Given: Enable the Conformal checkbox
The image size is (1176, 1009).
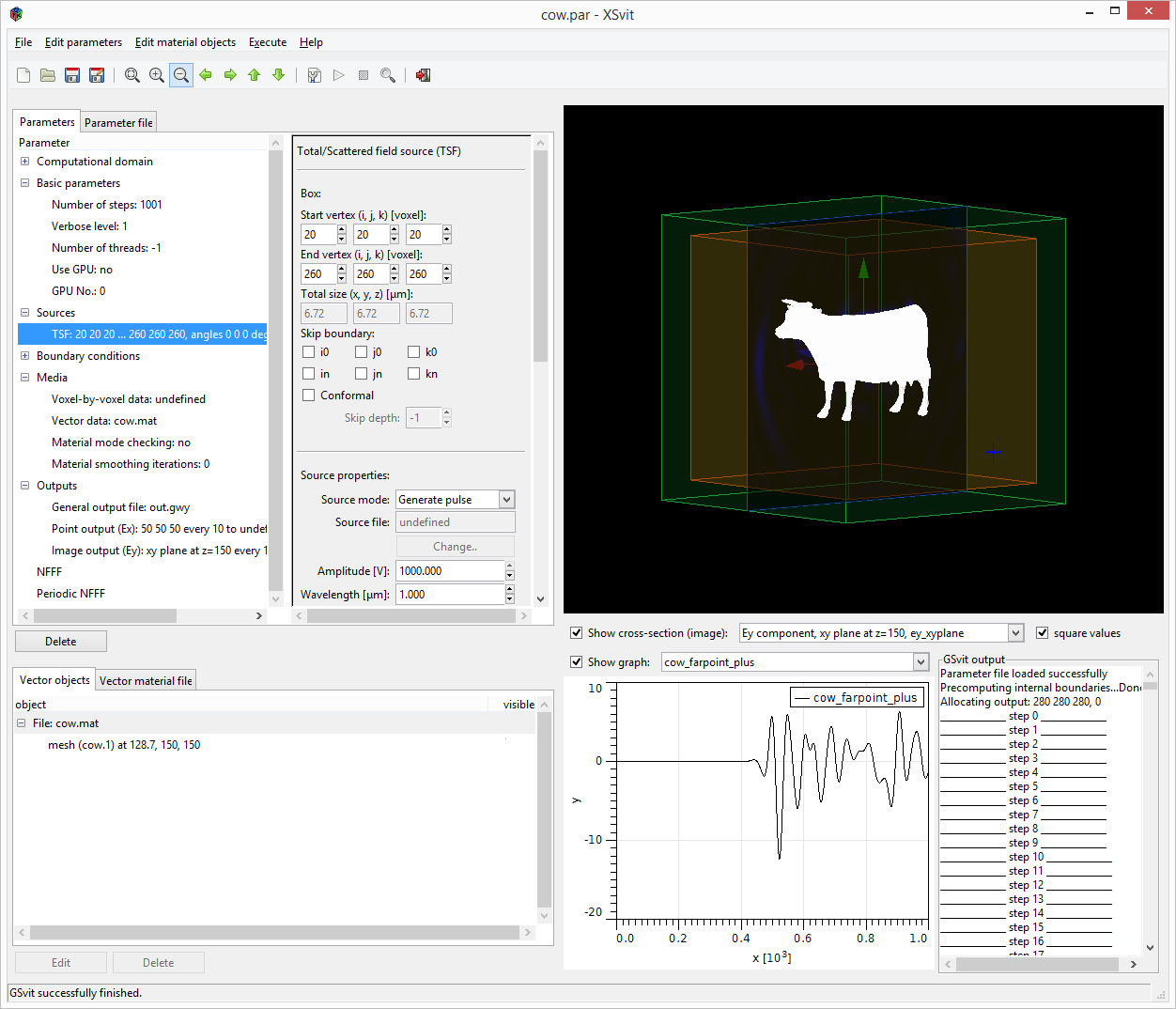Looking at the screenshot, I should (309, 396).
